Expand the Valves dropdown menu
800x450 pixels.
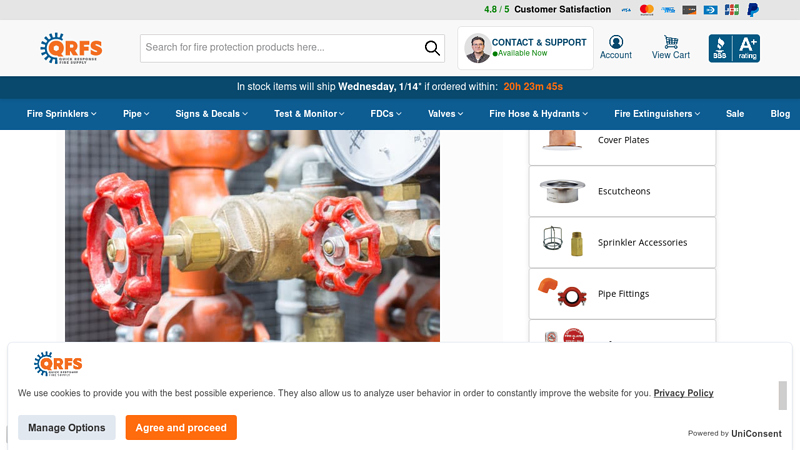[445, 114]
